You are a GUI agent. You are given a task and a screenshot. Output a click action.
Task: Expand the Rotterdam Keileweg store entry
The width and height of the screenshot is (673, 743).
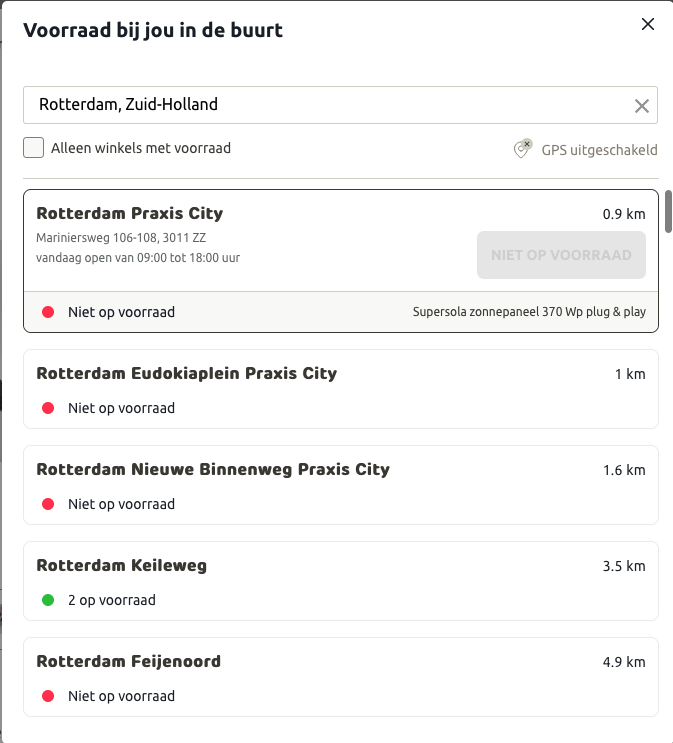pos(122,565)
